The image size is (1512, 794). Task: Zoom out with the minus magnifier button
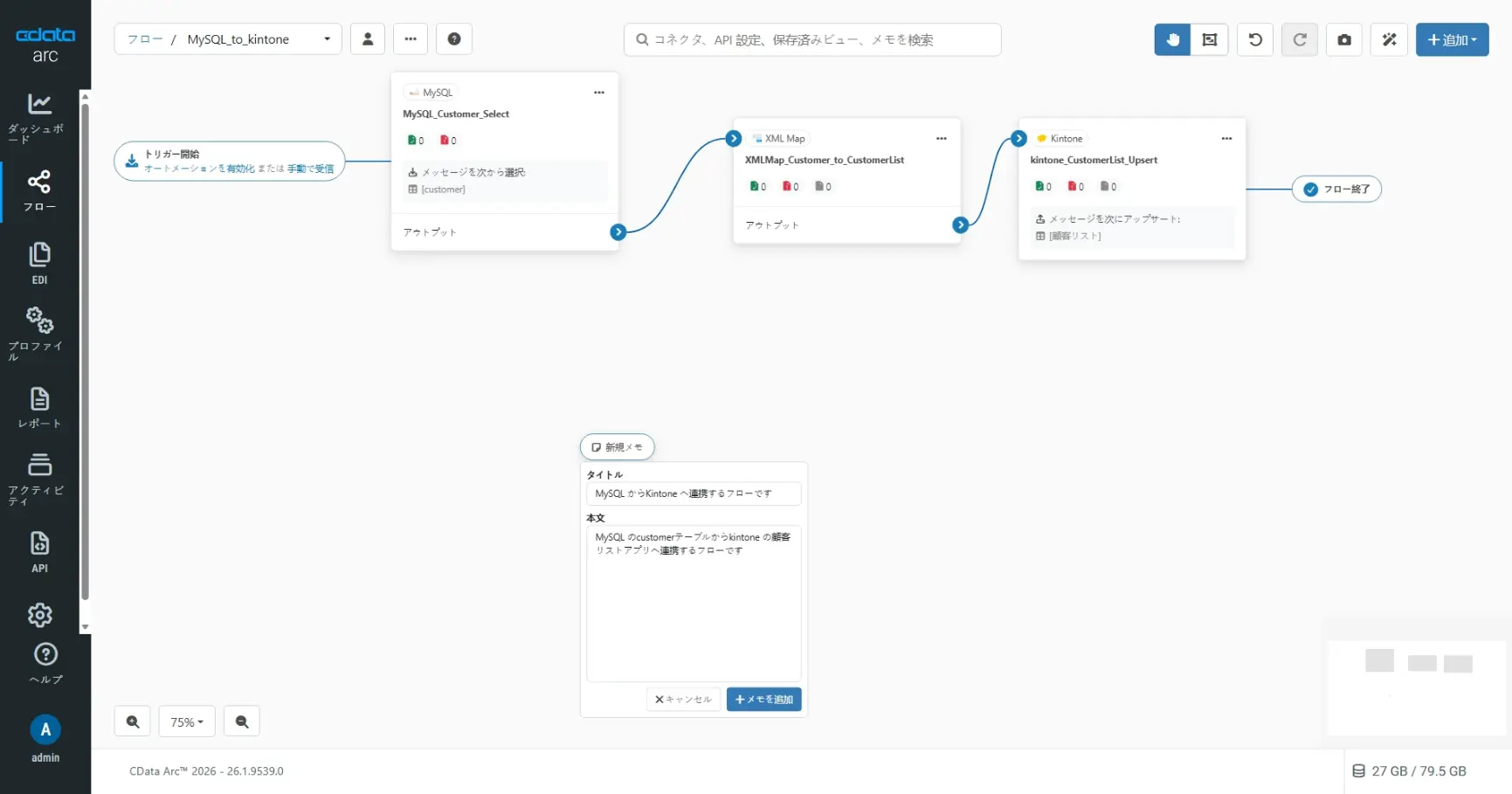coord(242,722)
